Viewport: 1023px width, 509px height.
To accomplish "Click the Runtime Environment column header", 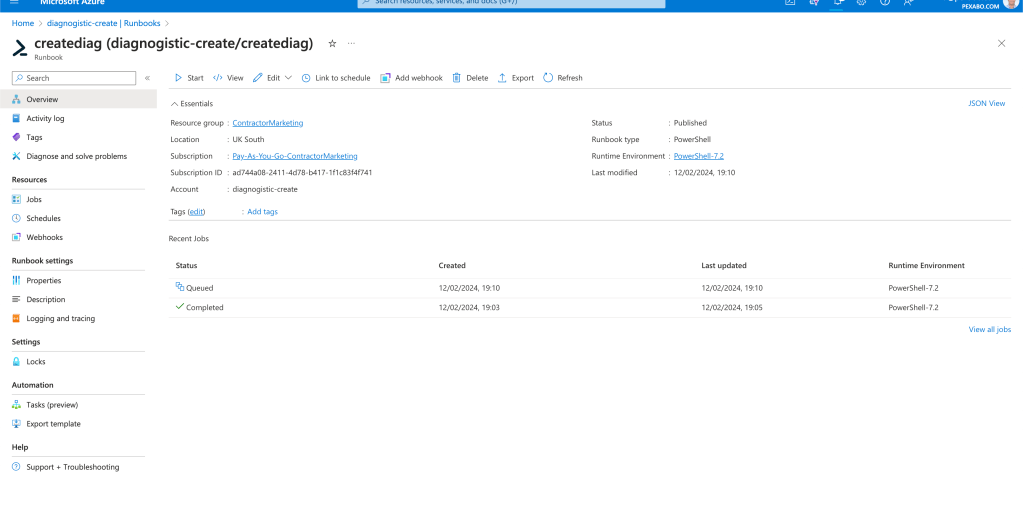I will 926,266.
